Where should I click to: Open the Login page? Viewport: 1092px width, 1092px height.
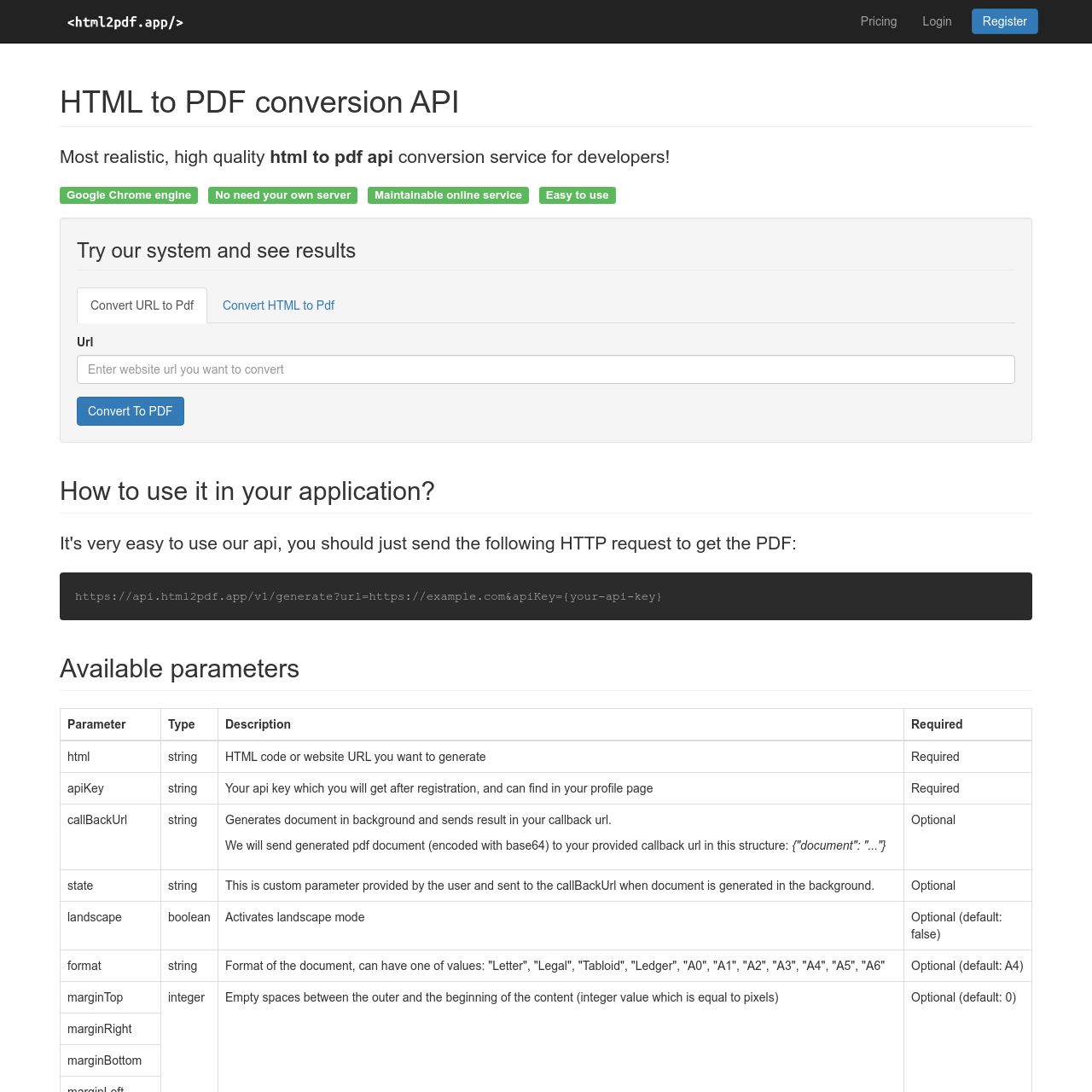(936, 21)
